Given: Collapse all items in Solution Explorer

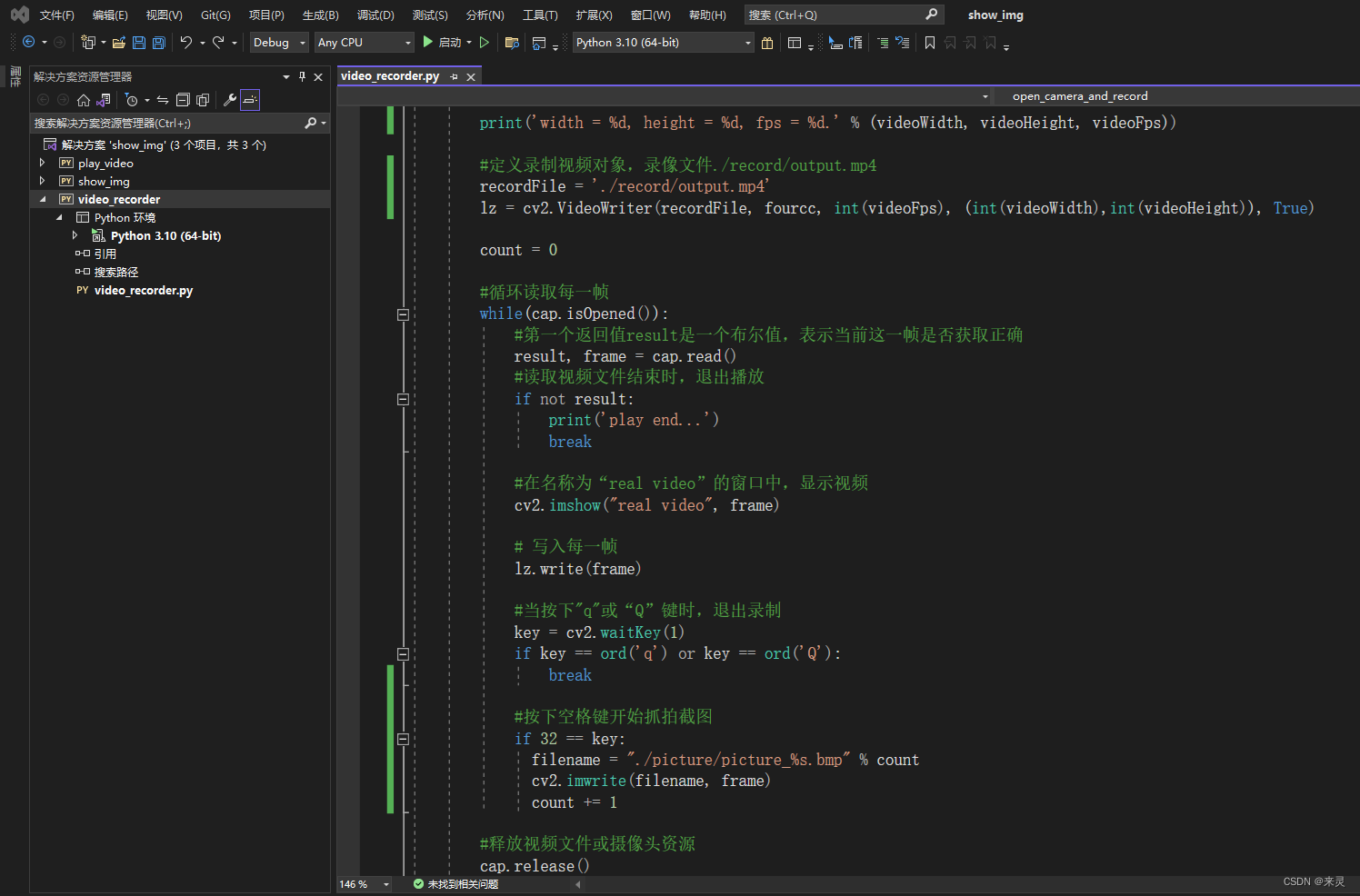Looking at the screenshot, I should coord(182,100).
